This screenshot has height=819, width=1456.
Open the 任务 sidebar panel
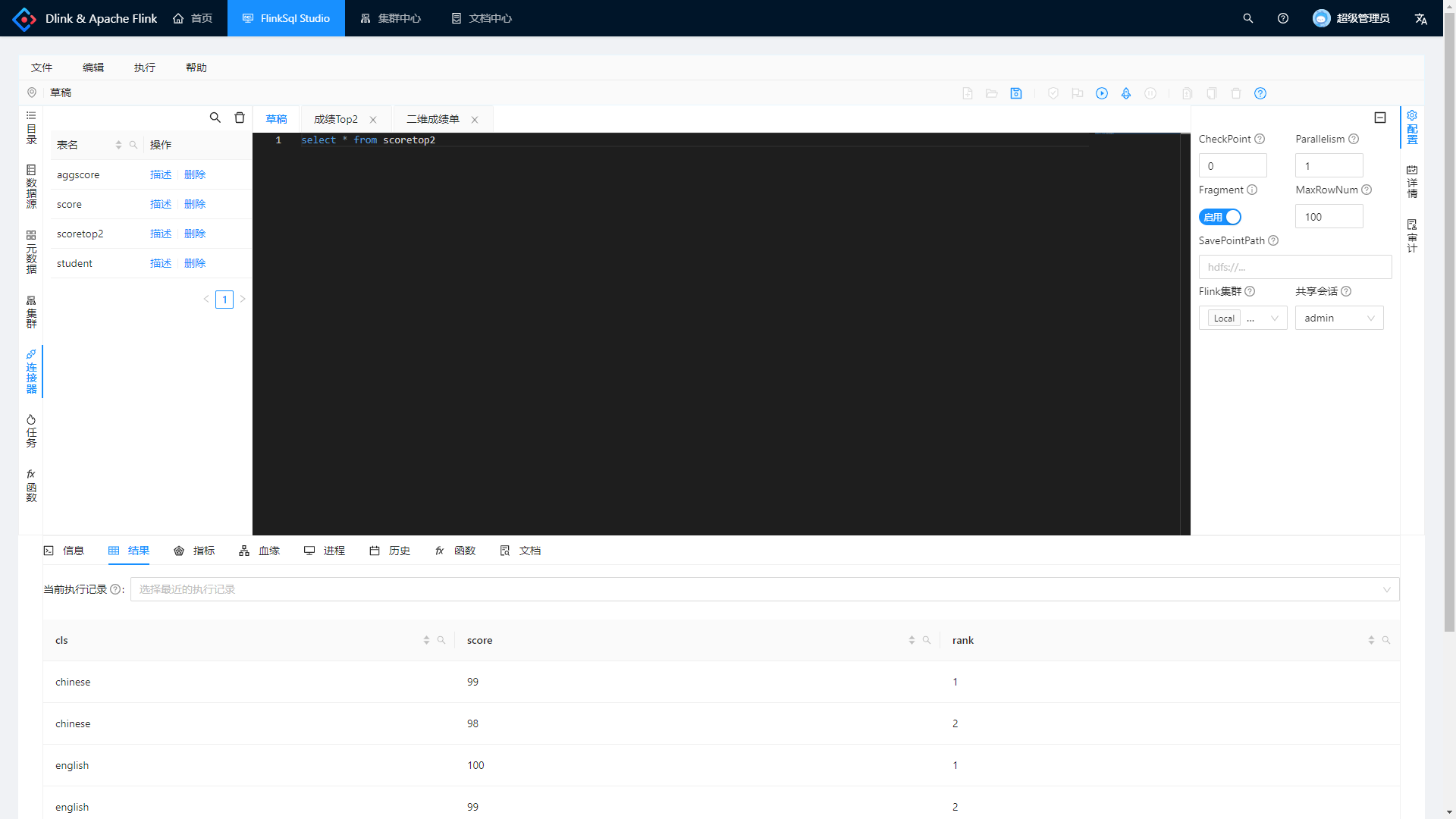coord(31,431)
